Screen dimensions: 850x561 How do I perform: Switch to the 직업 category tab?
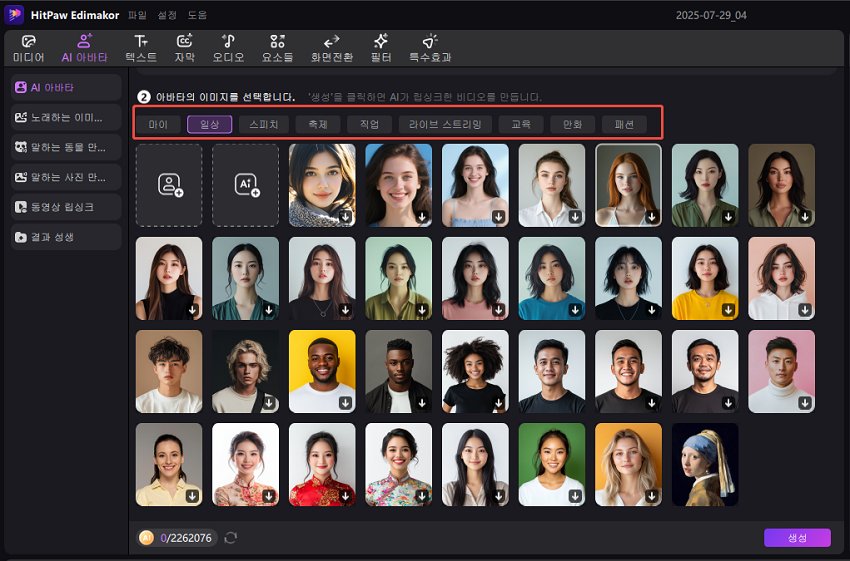pos(369,124)
